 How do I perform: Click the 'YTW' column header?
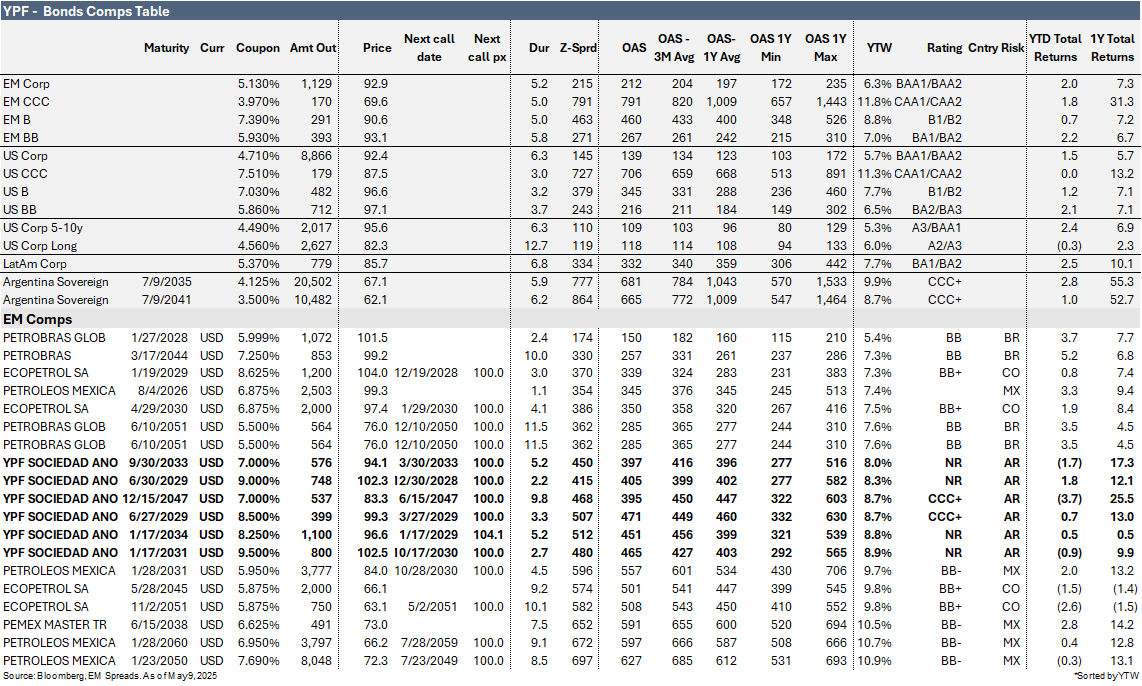coord(879,47)
